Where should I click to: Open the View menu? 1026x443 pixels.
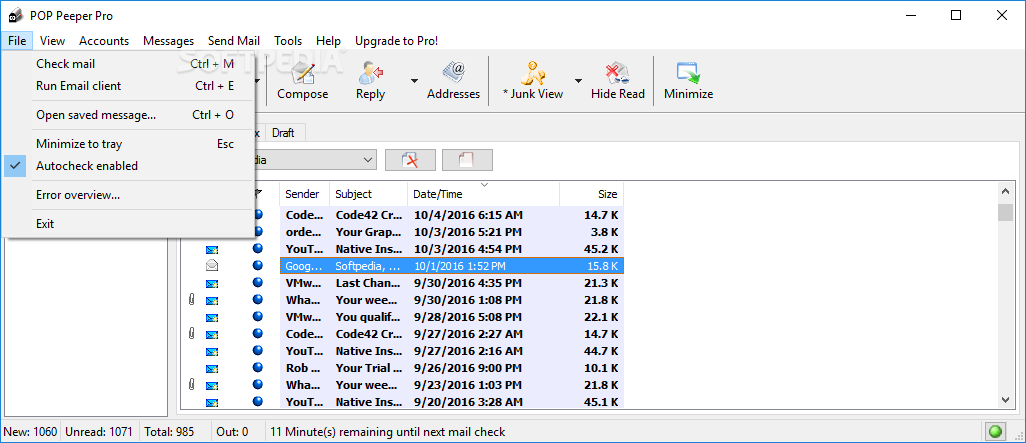click(x=52, y=41)
